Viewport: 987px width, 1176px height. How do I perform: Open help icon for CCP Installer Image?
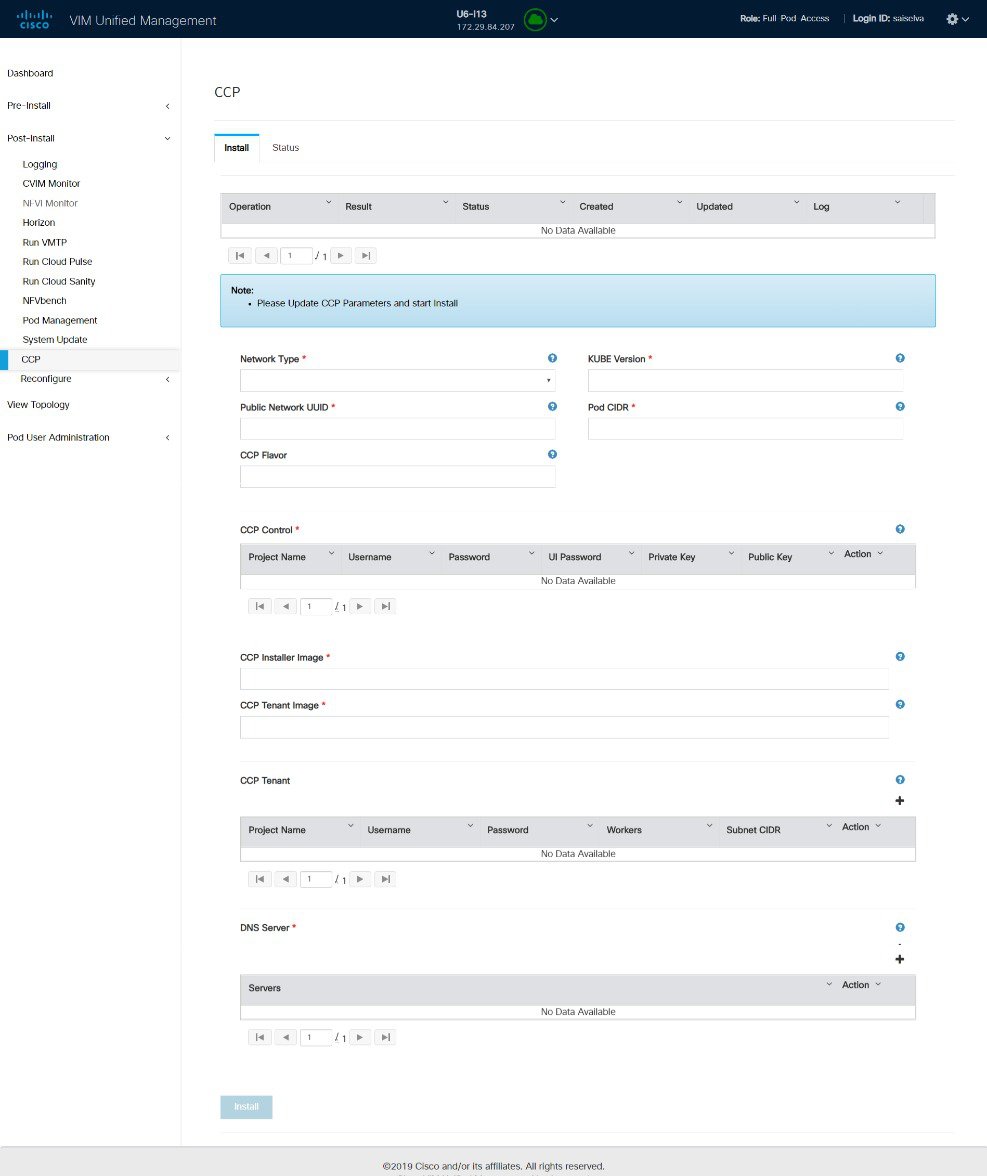(x=900, y=657)
